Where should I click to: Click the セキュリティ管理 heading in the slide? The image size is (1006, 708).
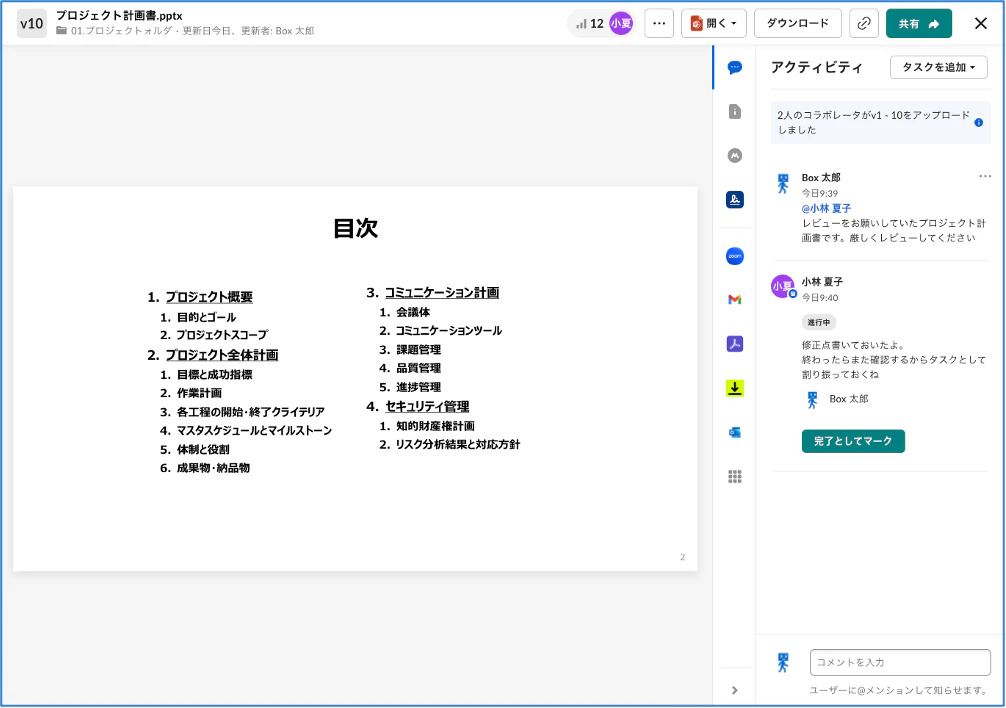click(427, 406)
